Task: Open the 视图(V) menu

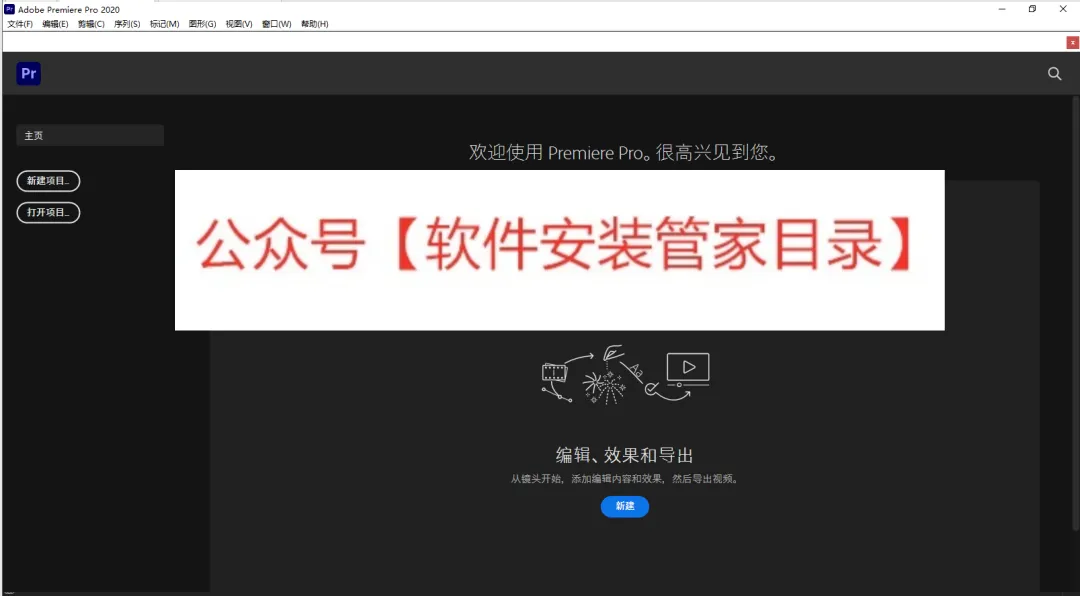Action: (x=239, y=24)
